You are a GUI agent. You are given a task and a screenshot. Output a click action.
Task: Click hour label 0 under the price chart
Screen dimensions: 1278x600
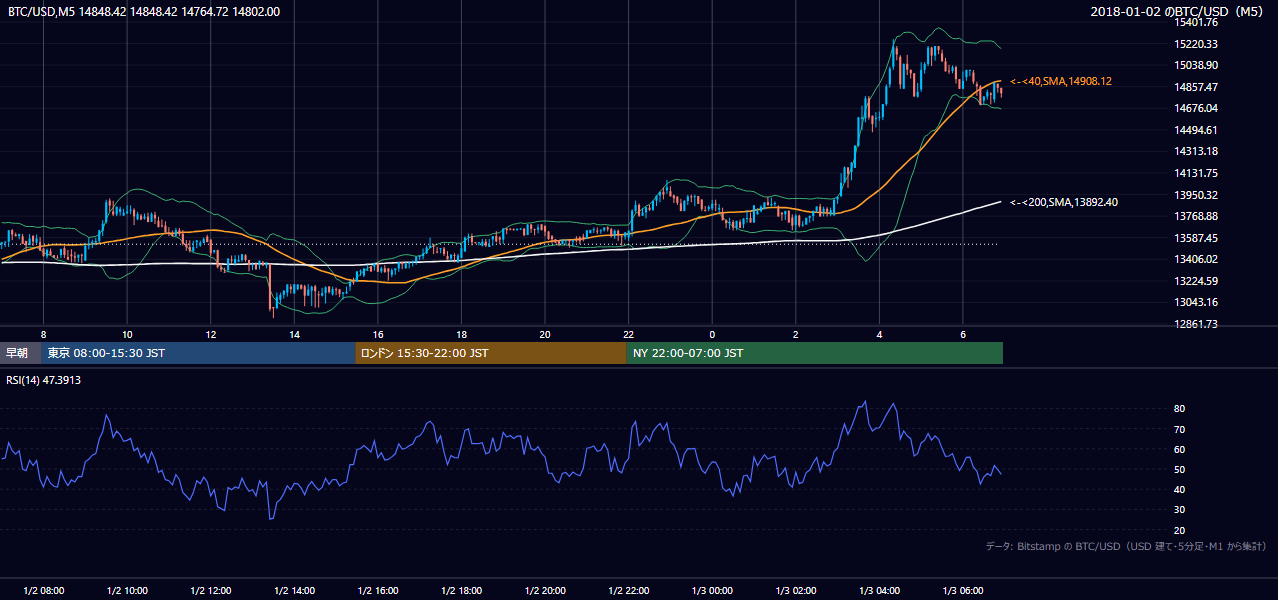[712, 334]
